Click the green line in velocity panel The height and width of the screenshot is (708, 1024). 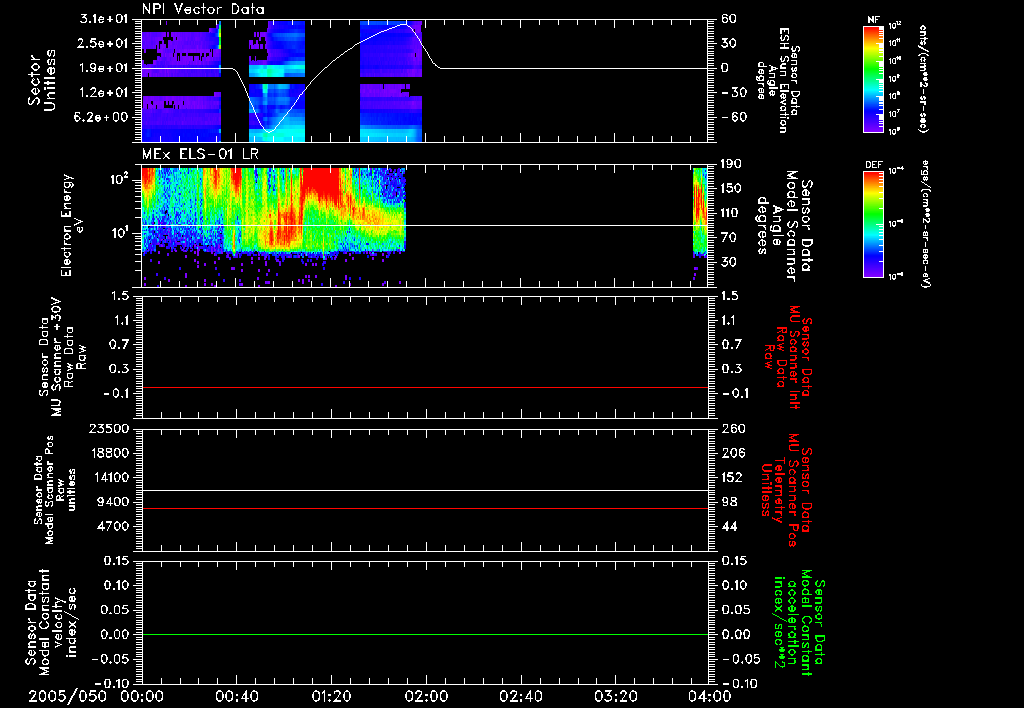[425, 634]
